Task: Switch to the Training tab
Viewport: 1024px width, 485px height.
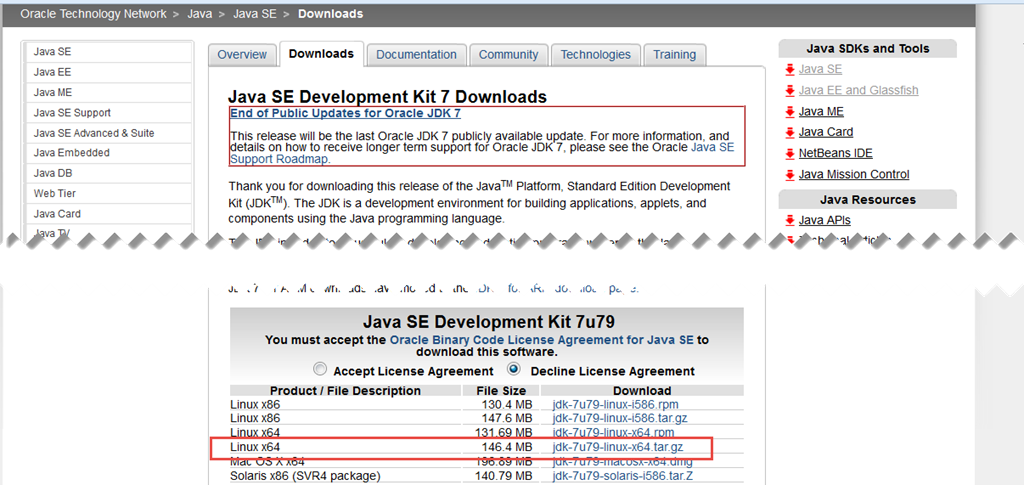Action: pyautogui.click(x=674, y=55)
